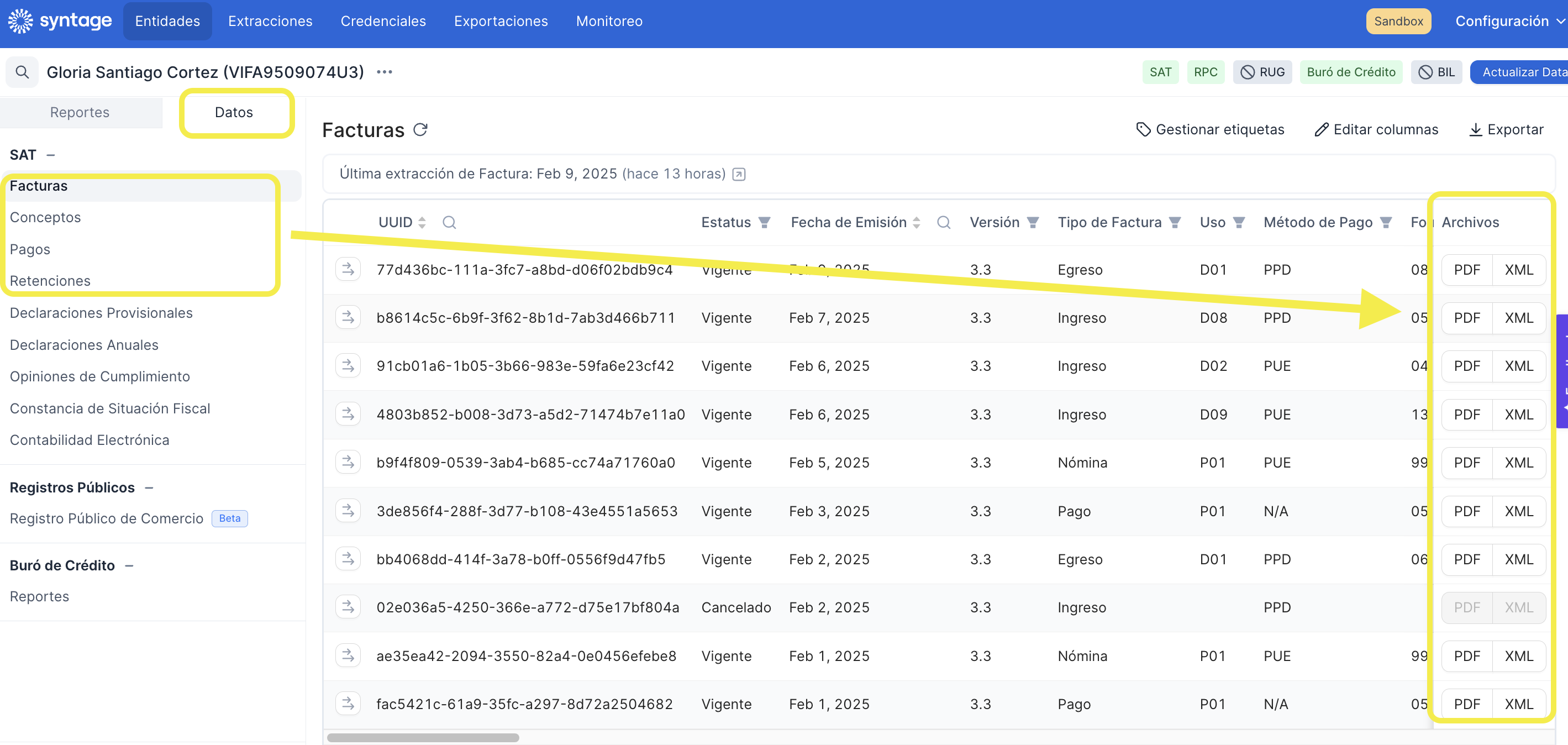Click the Buró de Crédito badge
This screenshot has height=745, width=1568.
tap(1351, 72)
